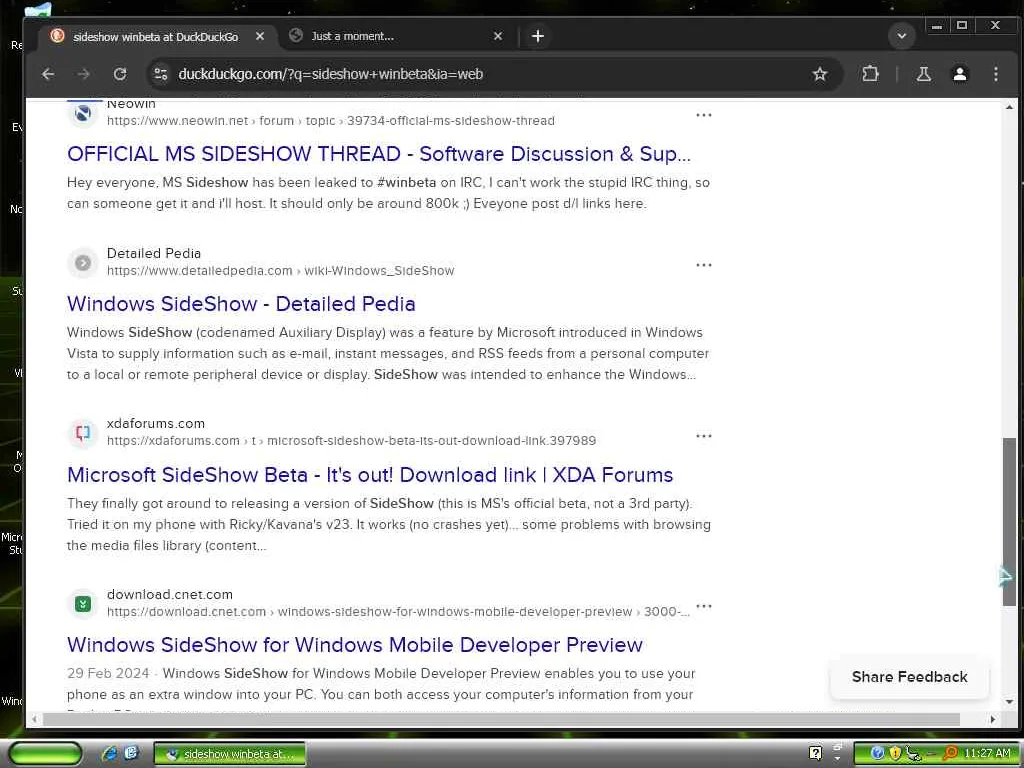1024x768 pixels.
Task: Click the detailedpedia.com wiki URL
Action: pos(280,270)
